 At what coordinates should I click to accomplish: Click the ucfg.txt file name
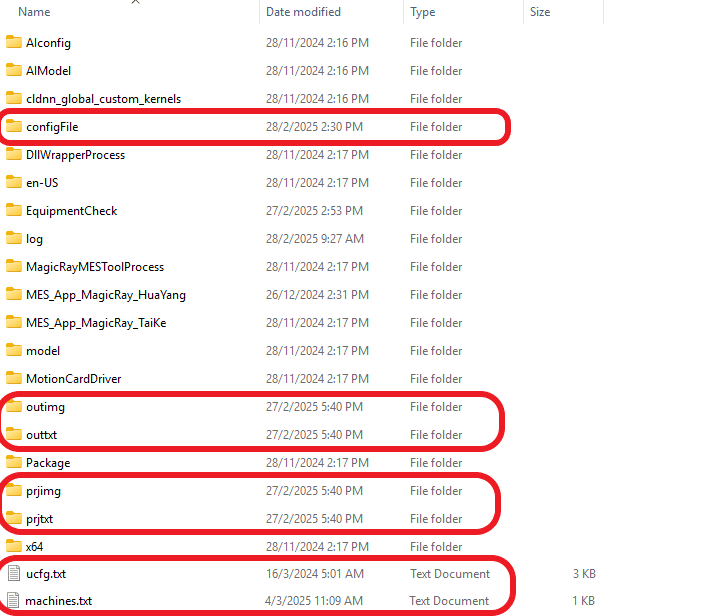46,574
